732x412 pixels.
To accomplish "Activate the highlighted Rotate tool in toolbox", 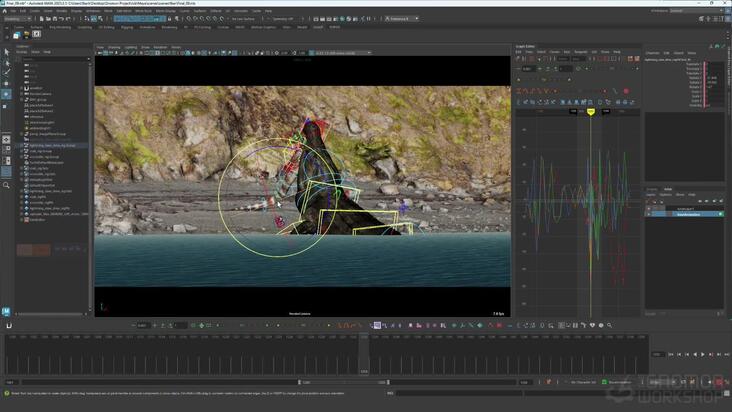I will 7,94.
